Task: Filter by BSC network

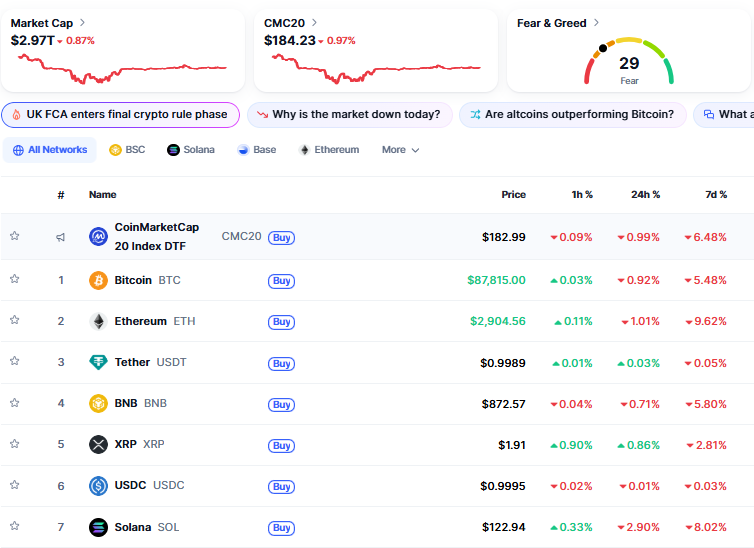Action: 127,150
